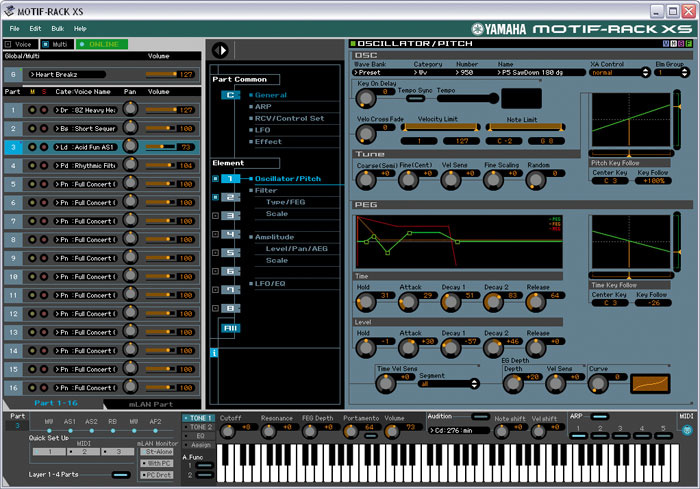Click the Tune Vel Sens knob

click(x=450, y=180)
